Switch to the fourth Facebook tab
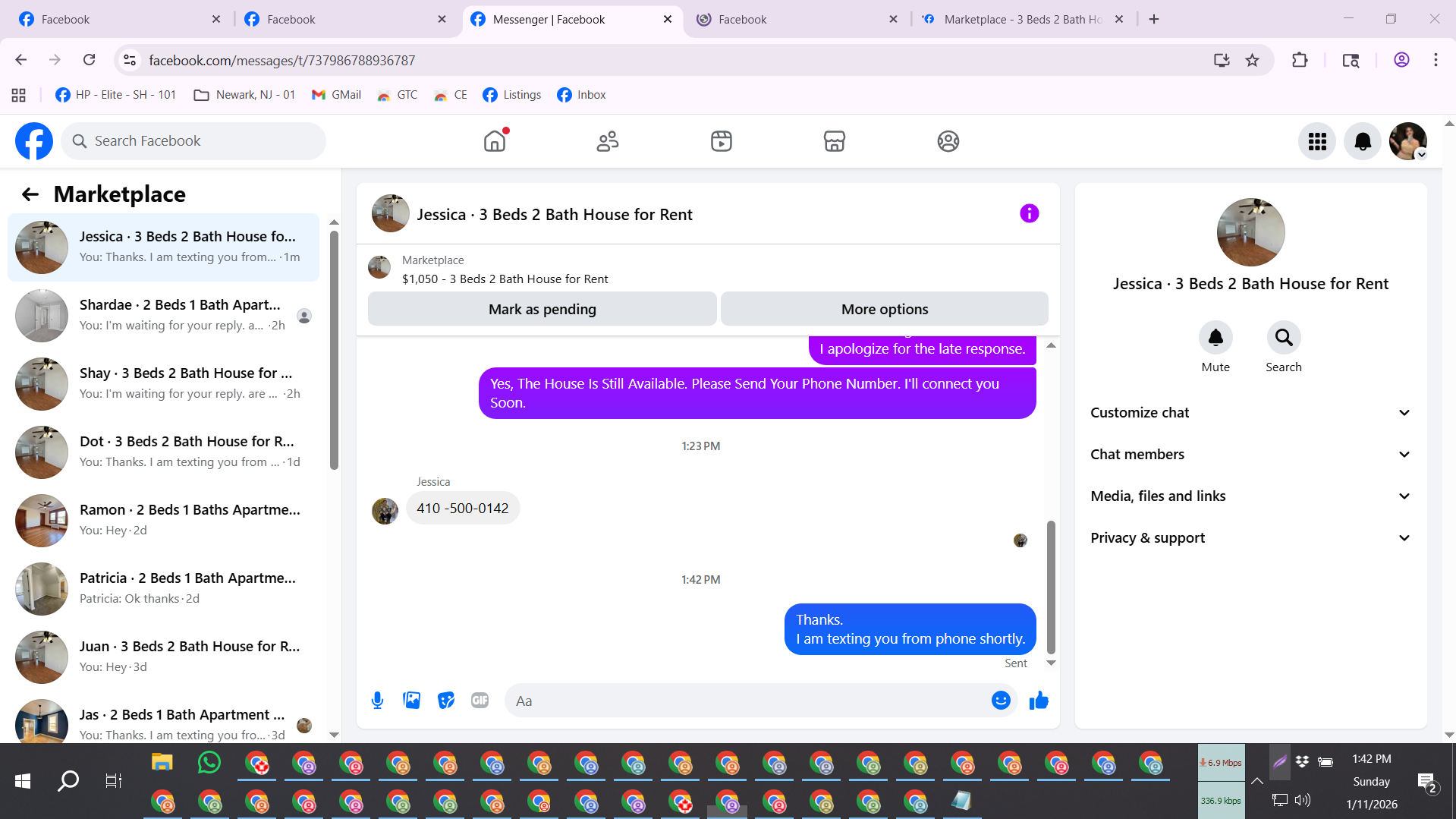 tap(796, 19)
